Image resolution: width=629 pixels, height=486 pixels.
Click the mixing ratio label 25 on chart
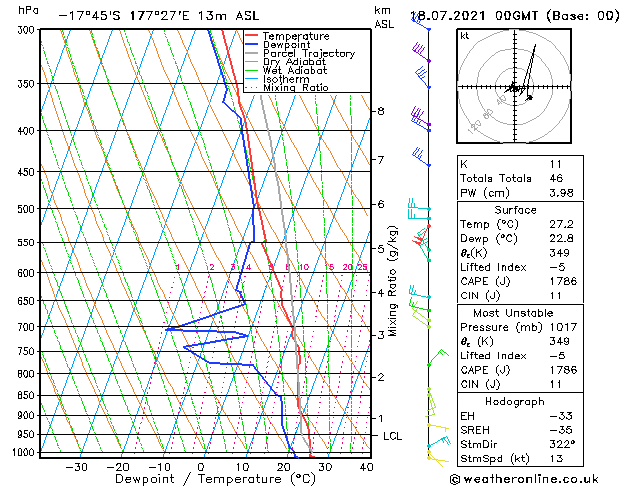pyautogui.click(x=362, y=267)
